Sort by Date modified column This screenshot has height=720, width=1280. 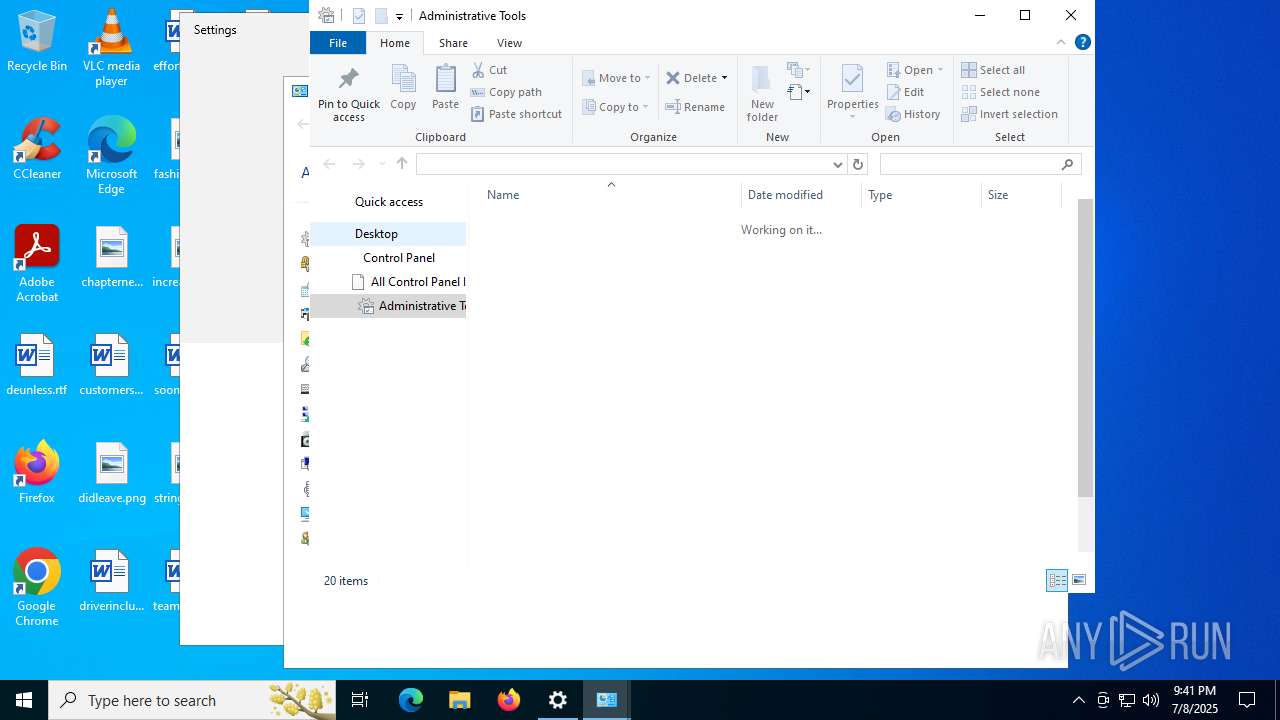pos(801,195)
